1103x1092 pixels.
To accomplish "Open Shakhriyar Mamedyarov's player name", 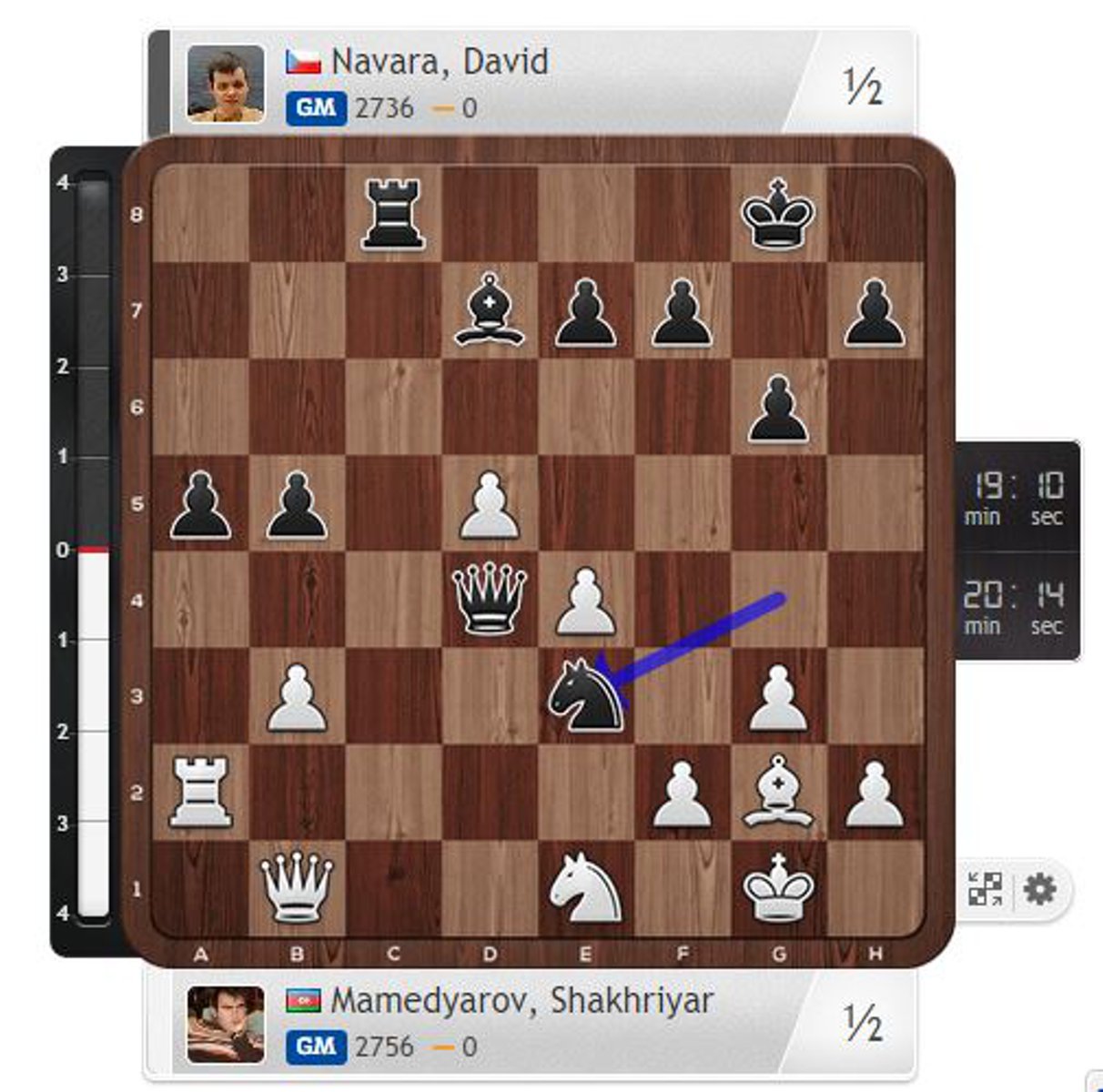I will click(x=521, y=1000).
